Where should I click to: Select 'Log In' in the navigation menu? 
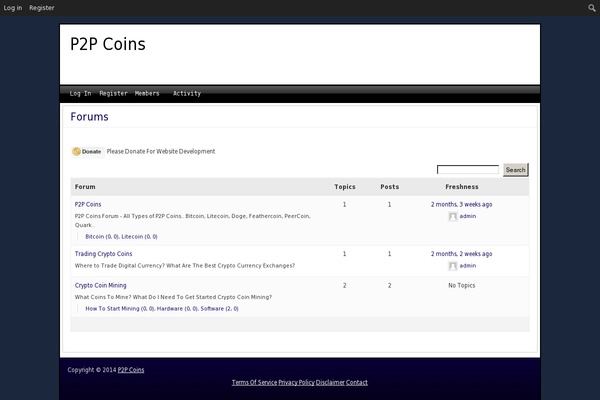(80, 93)
